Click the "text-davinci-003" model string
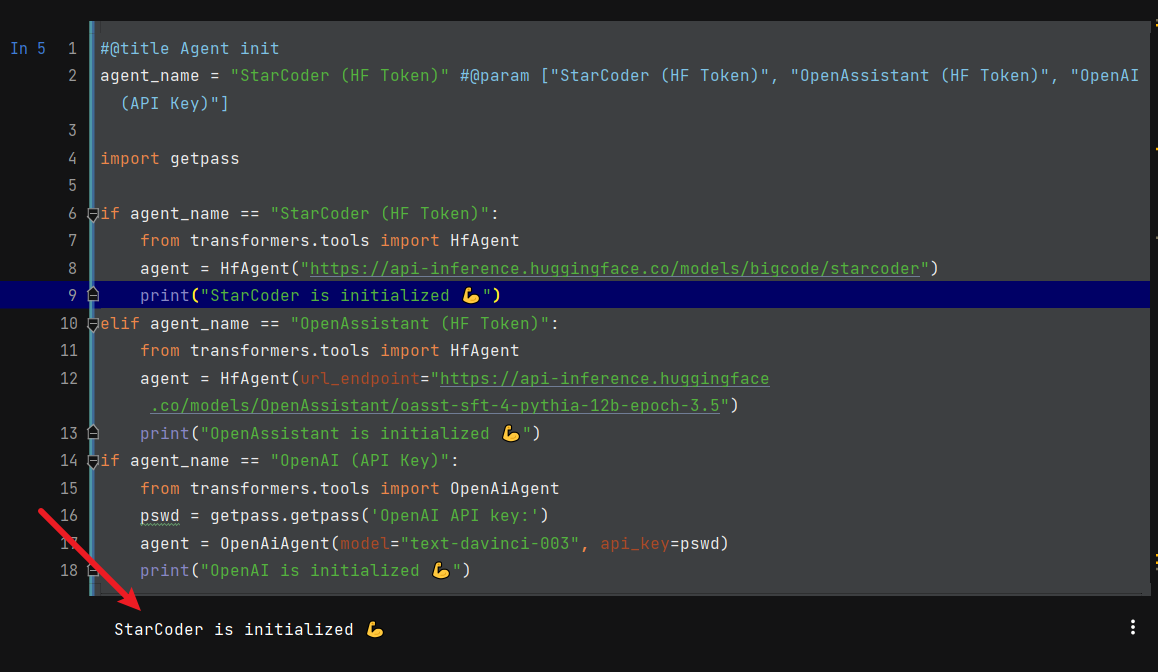The image size is (1158, 672). pyautogui.click(x=490, y=544)
